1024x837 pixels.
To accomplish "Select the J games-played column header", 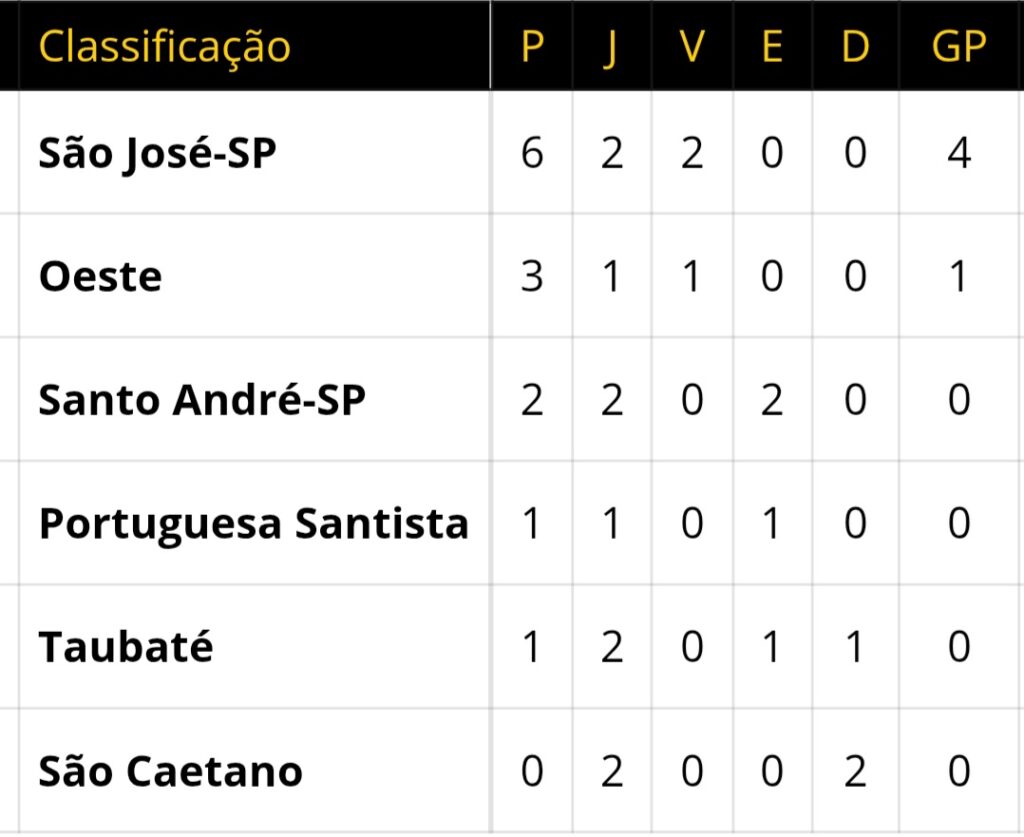I will coord(611,46).
